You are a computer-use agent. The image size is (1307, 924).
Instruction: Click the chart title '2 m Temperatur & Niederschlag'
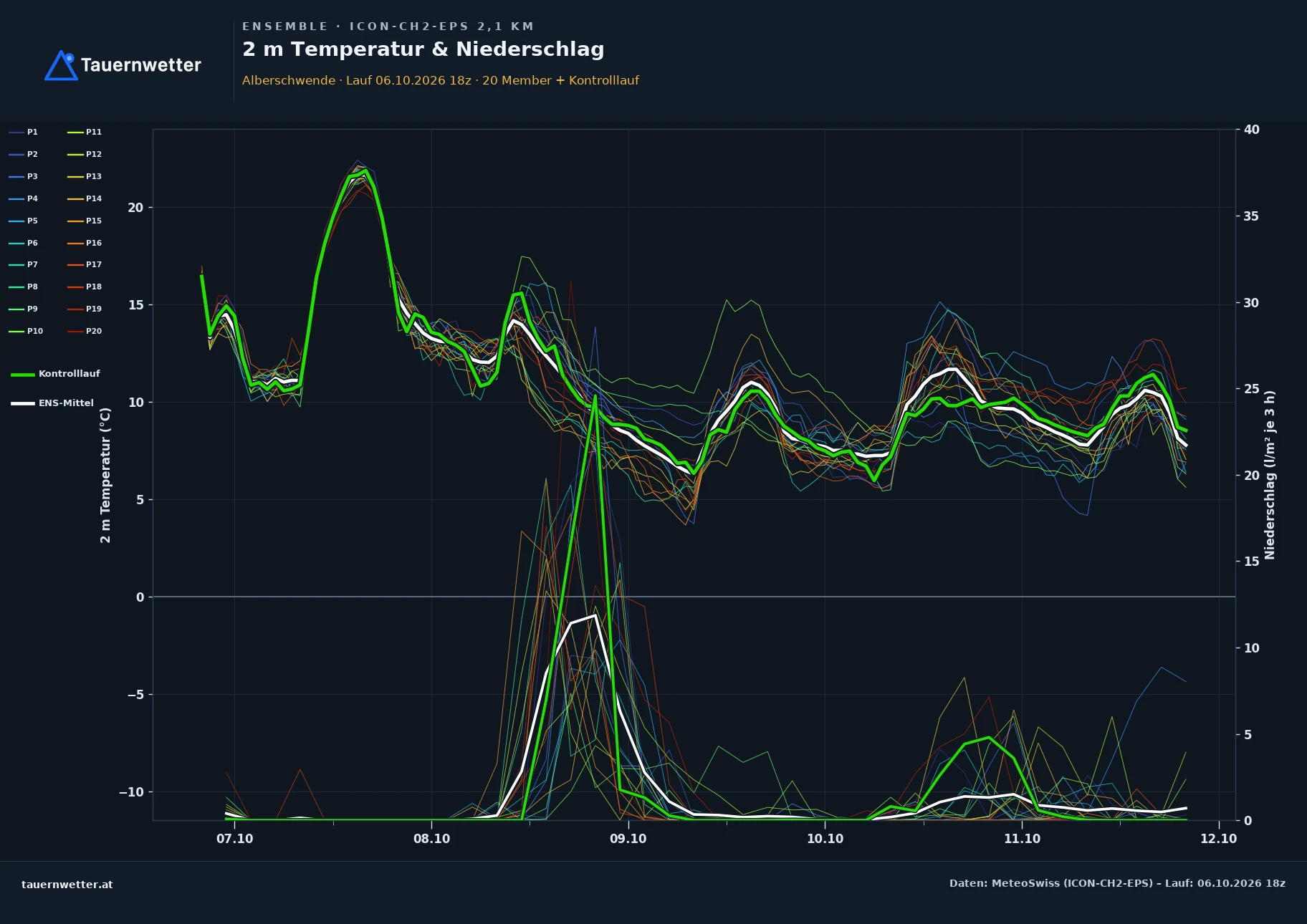coord(423,49)
